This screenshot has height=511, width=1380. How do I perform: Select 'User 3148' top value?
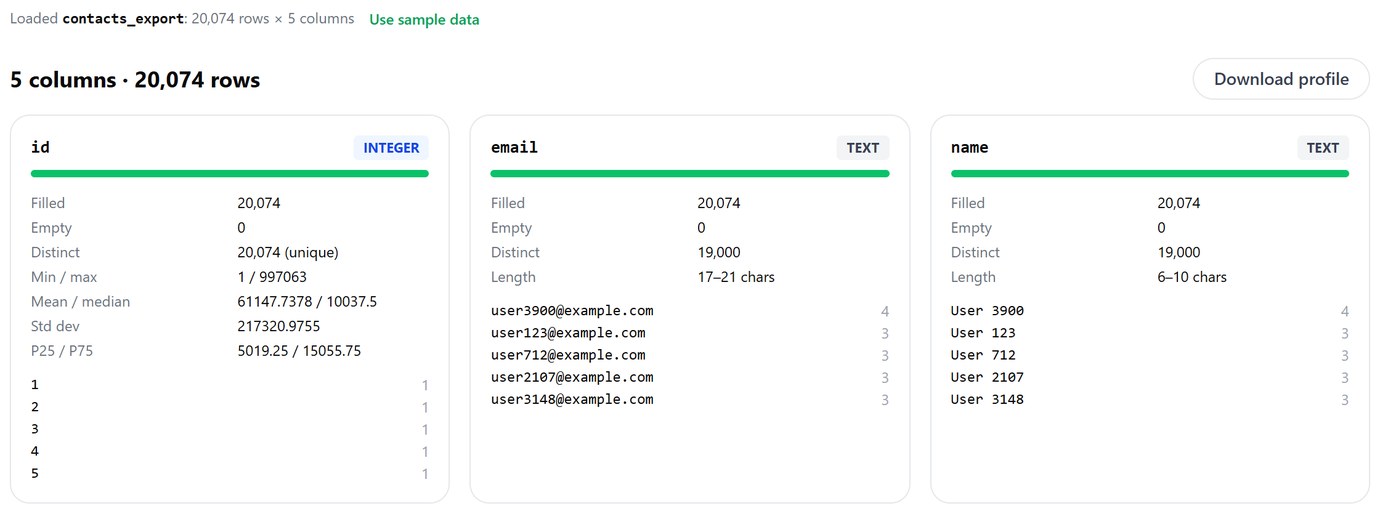(x=987, y=399)
